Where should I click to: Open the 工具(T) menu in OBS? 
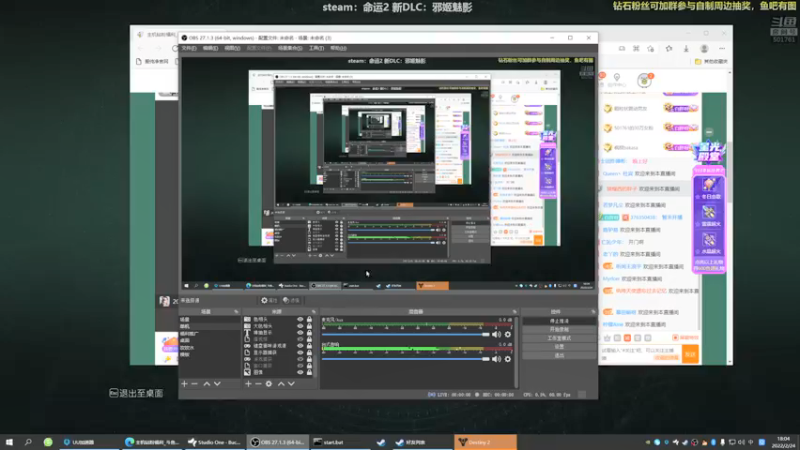tap(316, 48)
